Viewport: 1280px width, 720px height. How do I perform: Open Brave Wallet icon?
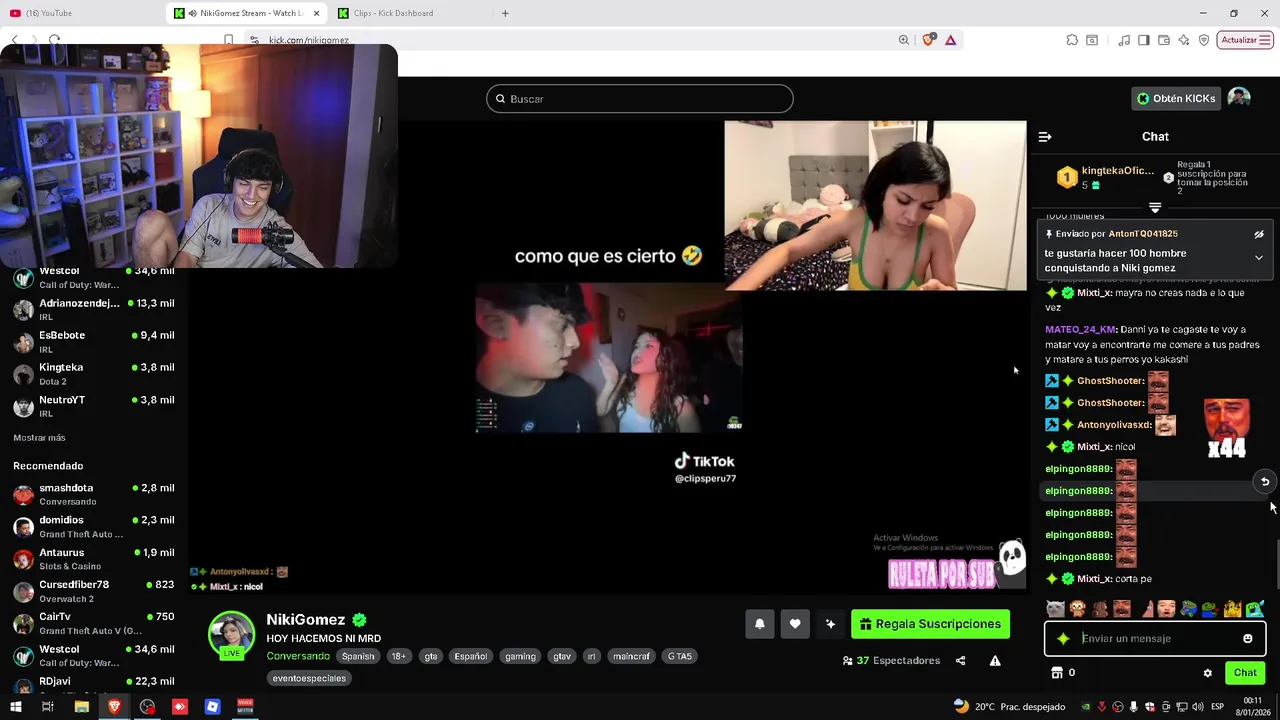[1164, 40]
